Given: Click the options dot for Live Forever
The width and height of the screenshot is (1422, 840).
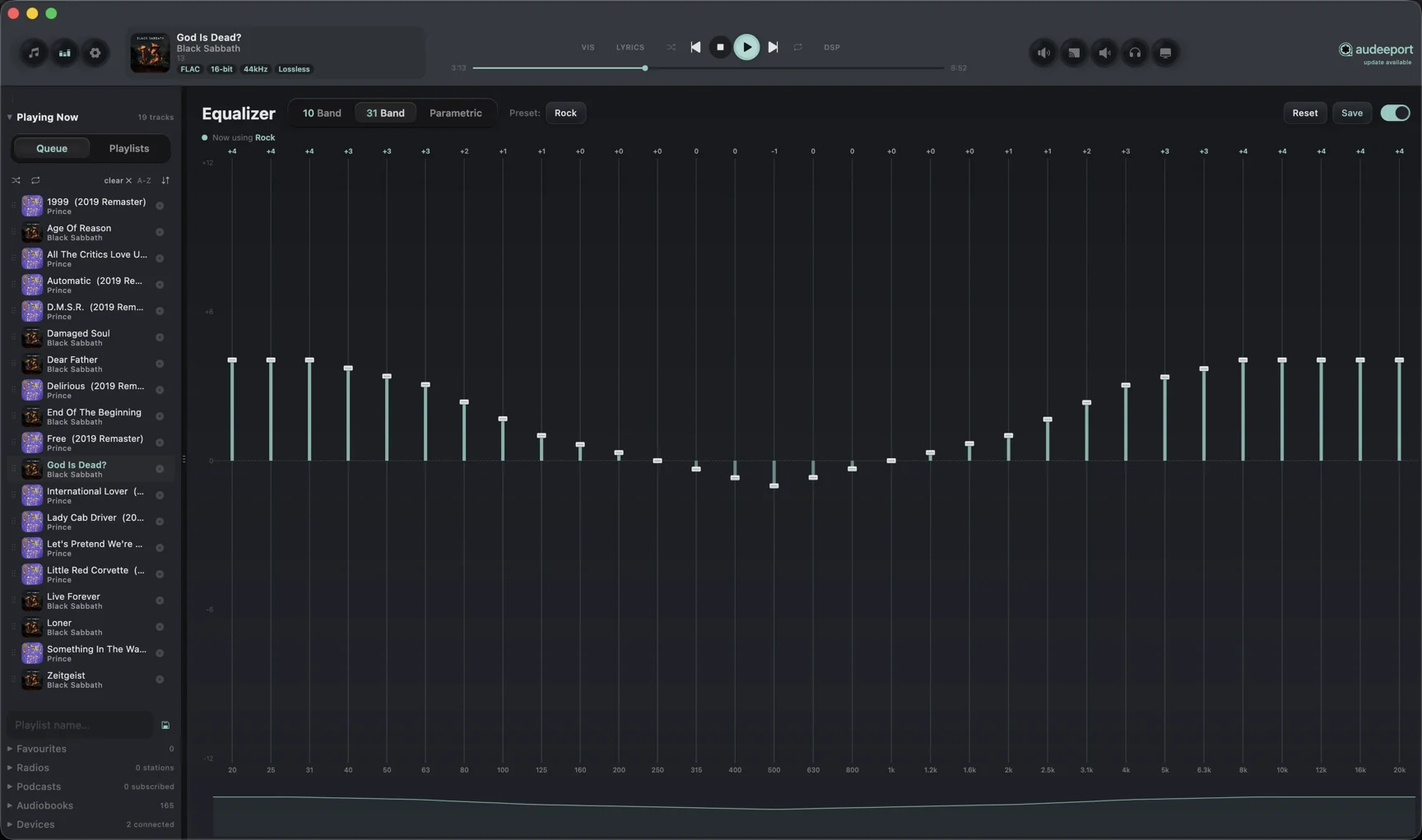Looking at the screenshot, I should point(160,601).
